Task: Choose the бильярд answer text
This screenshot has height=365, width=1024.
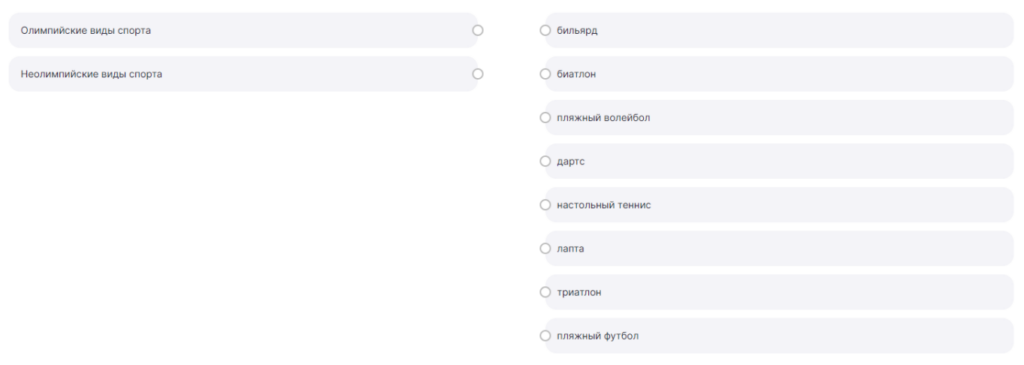Action: [x=577, y=31]
